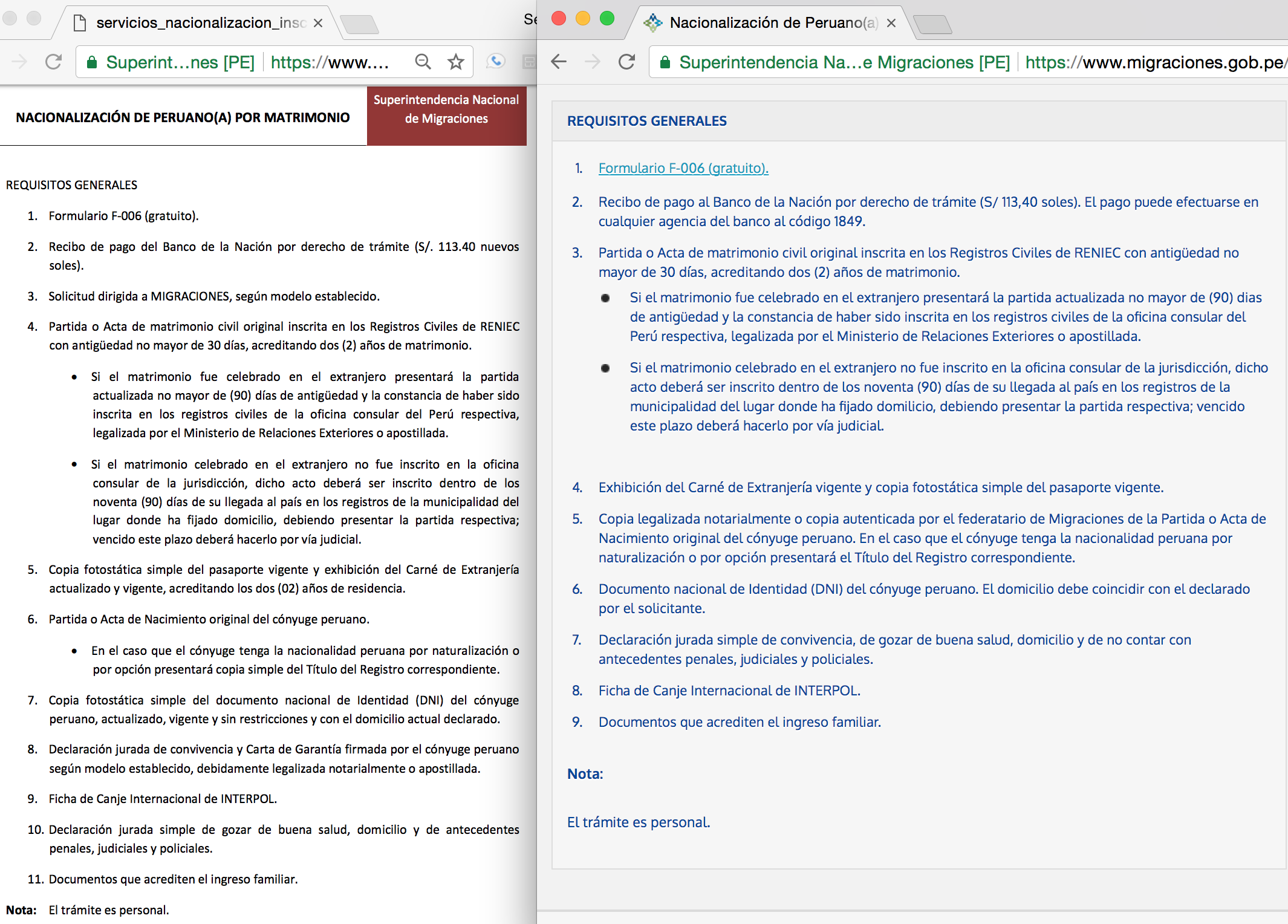
Task: Reload the right browser window page
Action: 627,62
